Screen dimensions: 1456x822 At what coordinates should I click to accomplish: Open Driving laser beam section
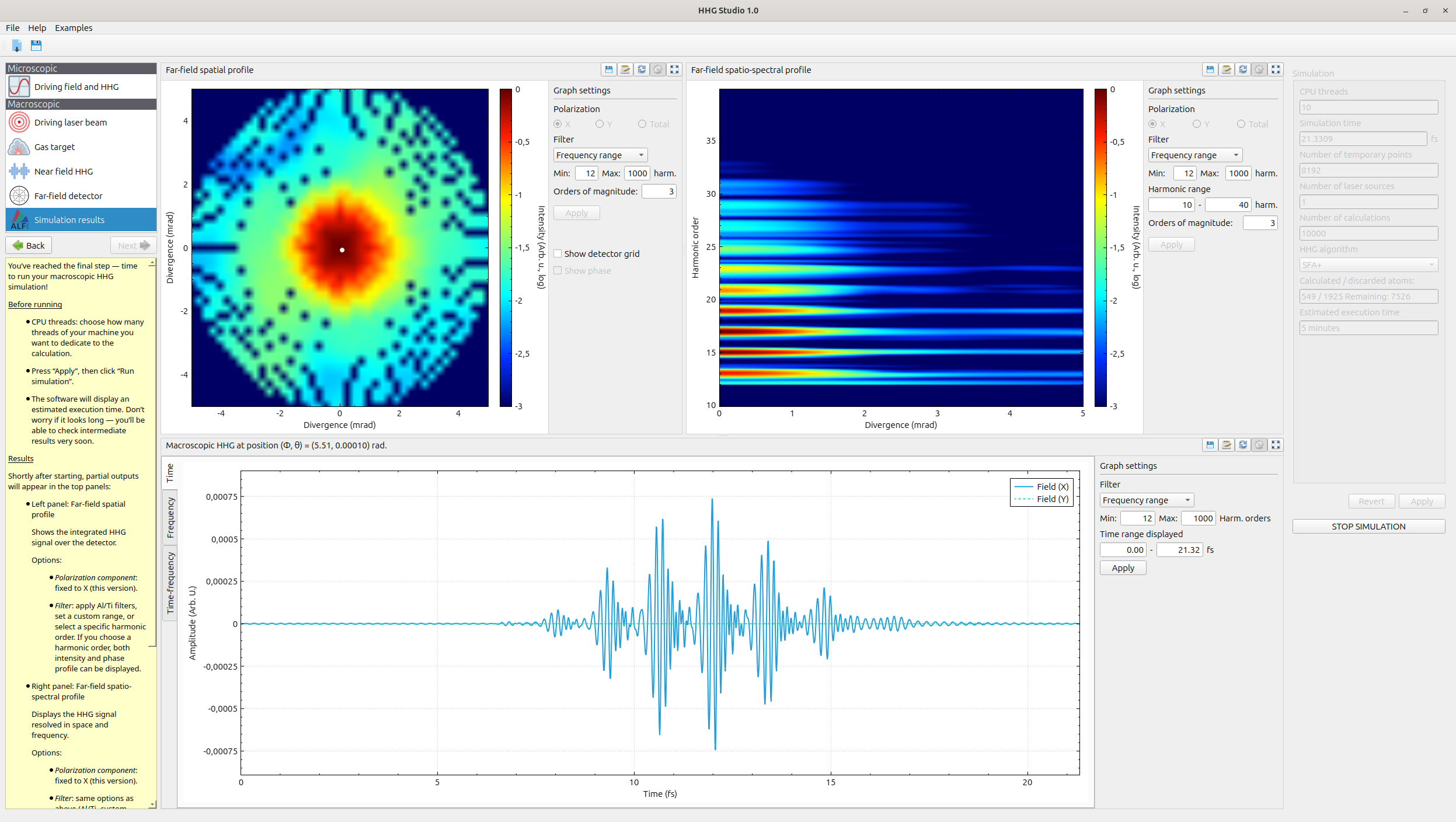point(70,123)
